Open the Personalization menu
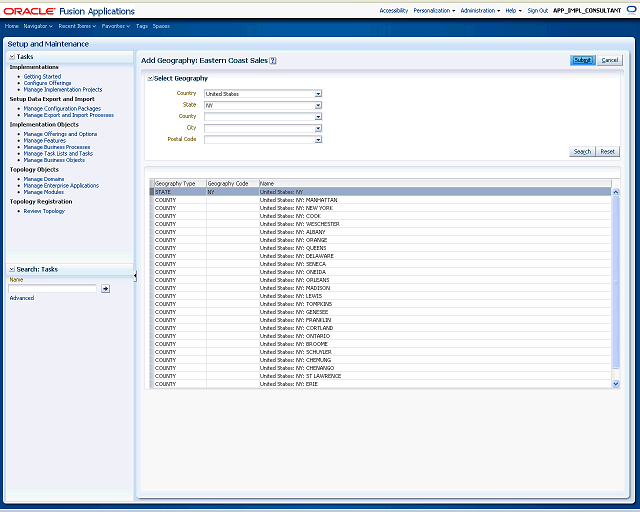This screenshot has height=512, width=640. tap(434, 11)
